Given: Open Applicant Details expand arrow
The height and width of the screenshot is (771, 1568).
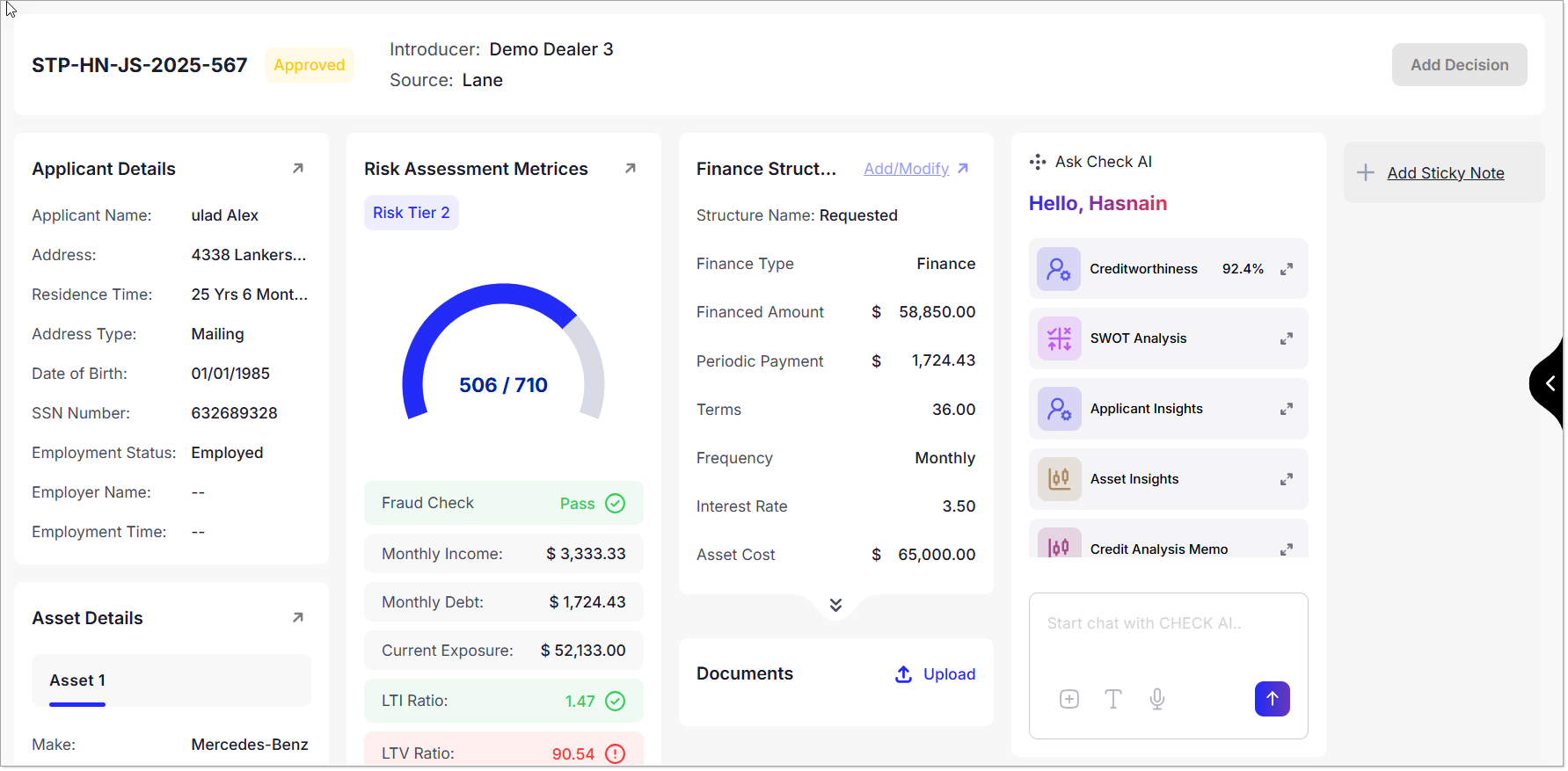Looking at the screenshot, I should 298,168.
